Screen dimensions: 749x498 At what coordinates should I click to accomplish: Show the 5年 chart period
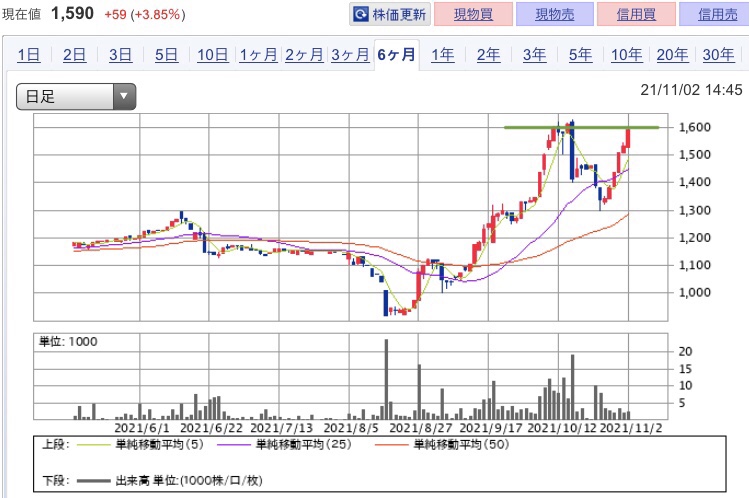580,55
